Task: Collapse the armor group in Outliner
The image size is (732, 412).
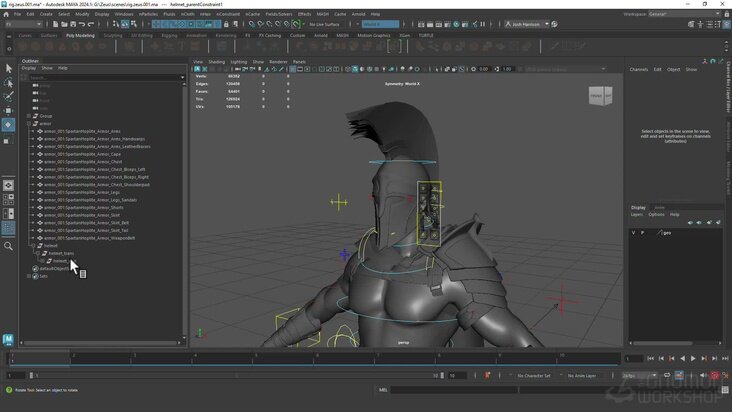Action: click(29, 124)
